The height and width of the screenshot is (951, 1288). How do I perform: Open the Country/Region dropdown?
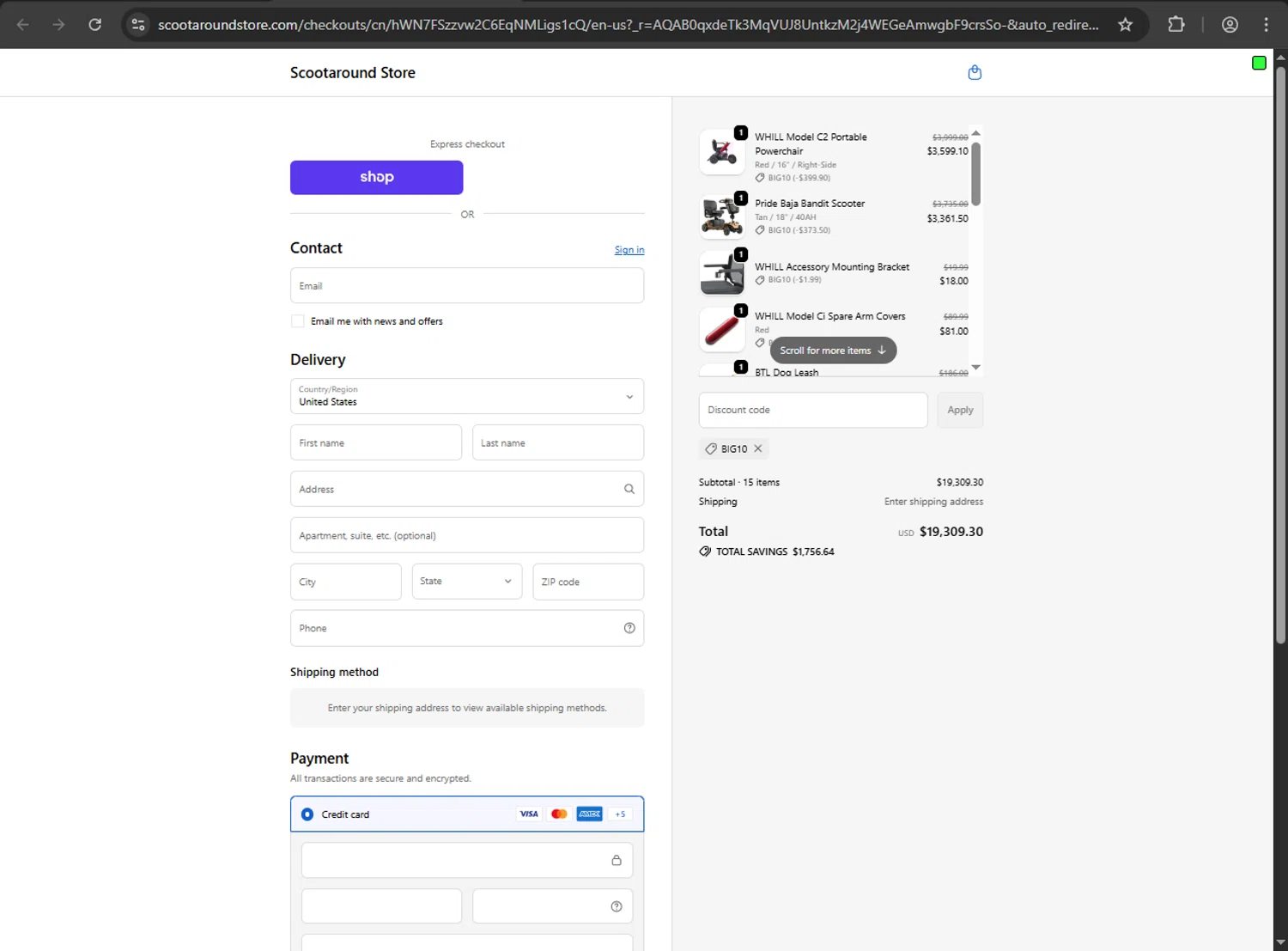467,396
